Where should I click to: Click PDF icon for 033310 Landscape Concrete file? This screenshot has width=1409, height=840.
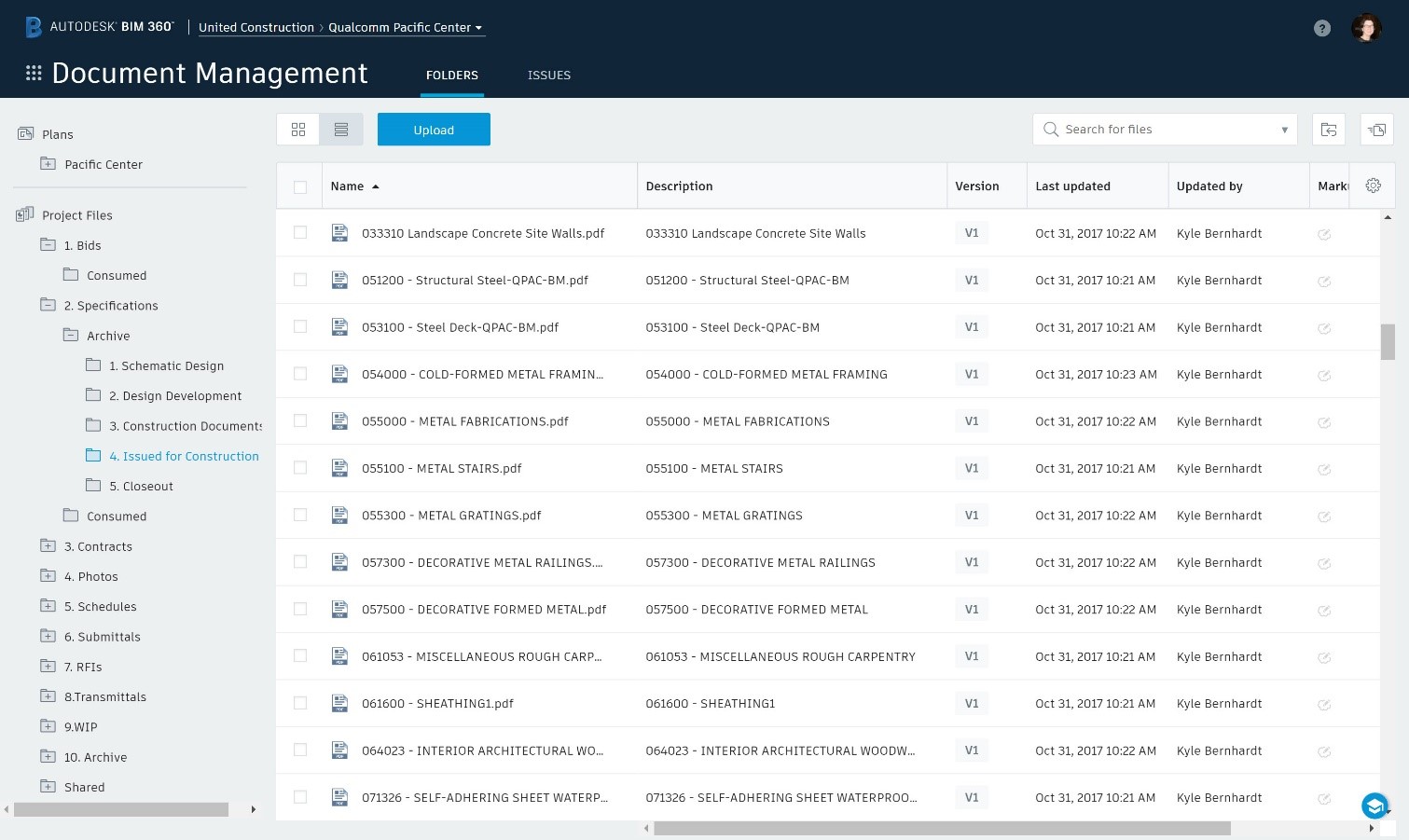pos(339,233)
